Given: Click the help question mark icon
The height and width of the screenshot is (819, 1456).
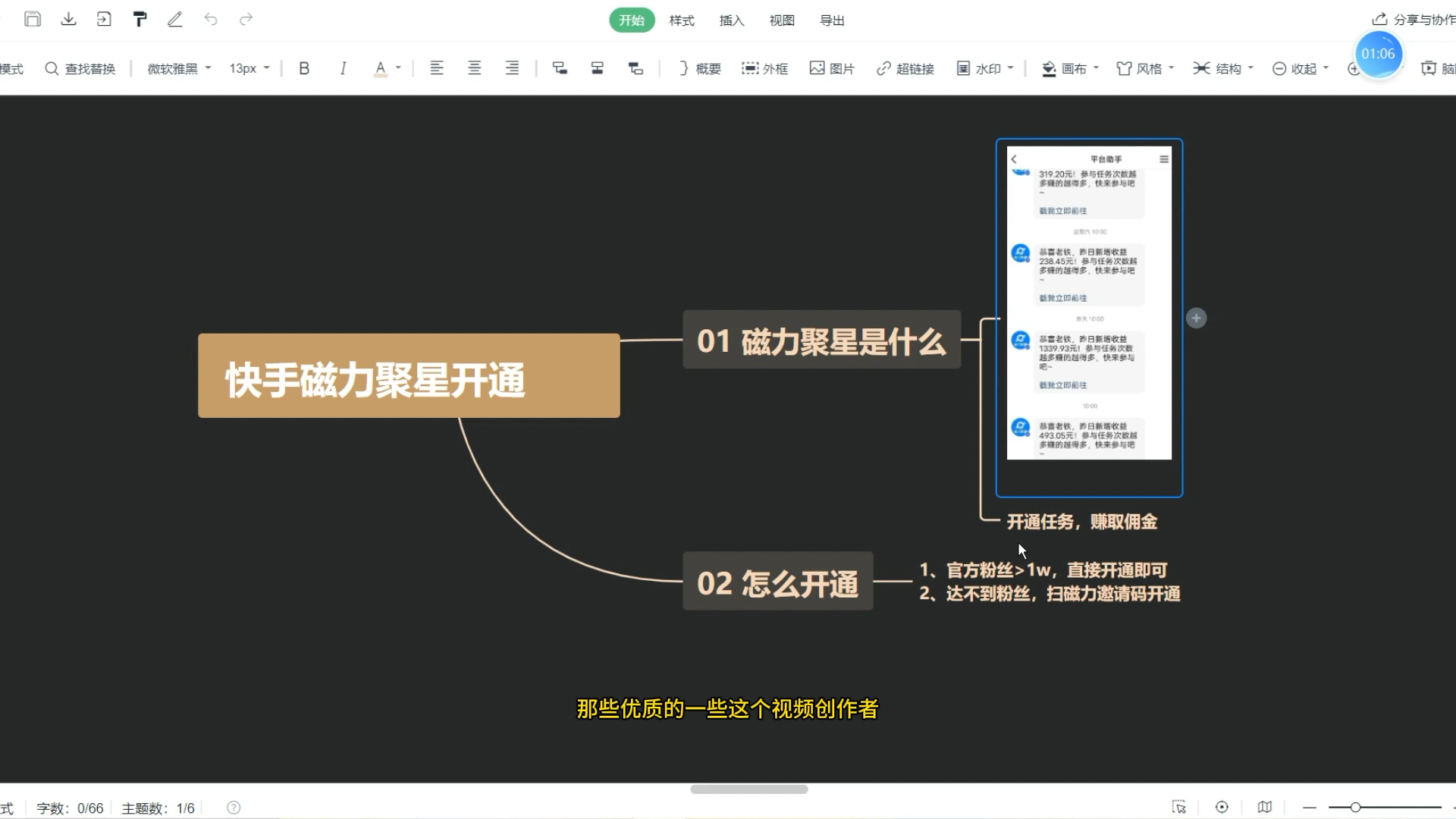Looking at the screenshot, I should (234, 808).
